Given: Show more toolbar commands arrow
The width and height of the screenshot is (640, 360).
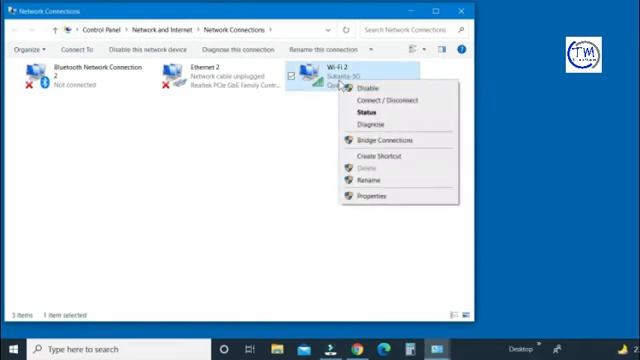Looking at the screenshot, I should tap(371, 49).
